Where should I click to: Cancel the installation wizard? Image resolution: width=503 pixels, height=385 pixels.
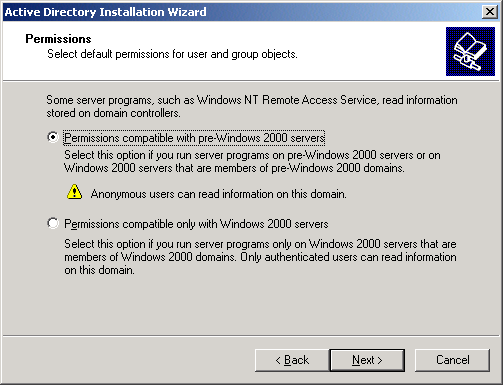click(452, 360)
